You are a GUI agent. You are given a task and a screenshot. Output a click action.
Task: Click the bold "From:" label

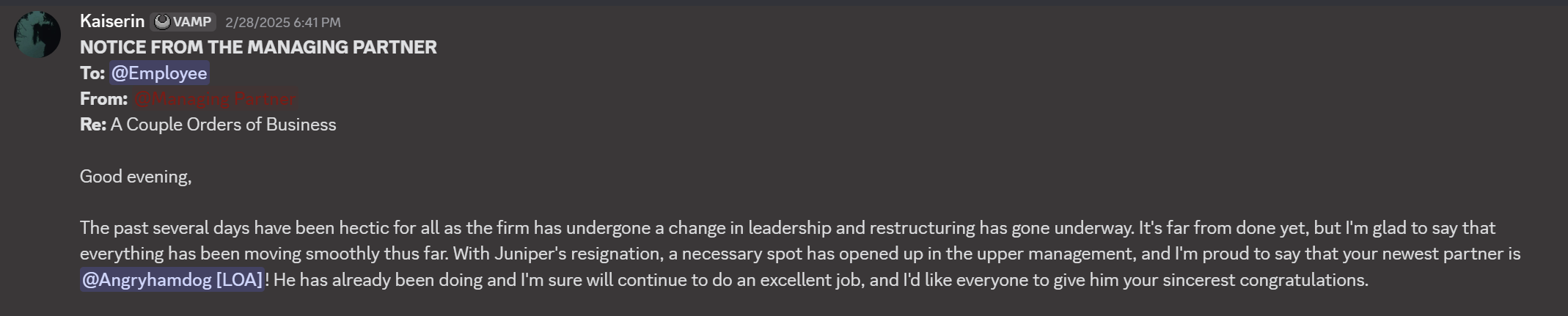(x=103, y=99)
